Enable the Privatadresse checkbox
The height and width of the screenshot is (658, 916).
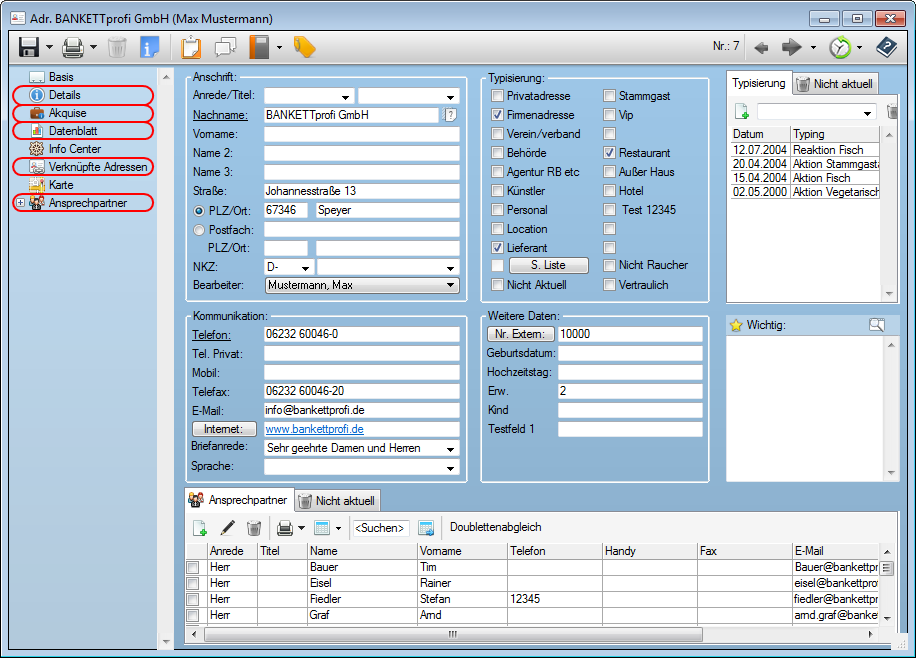(497, 96)
